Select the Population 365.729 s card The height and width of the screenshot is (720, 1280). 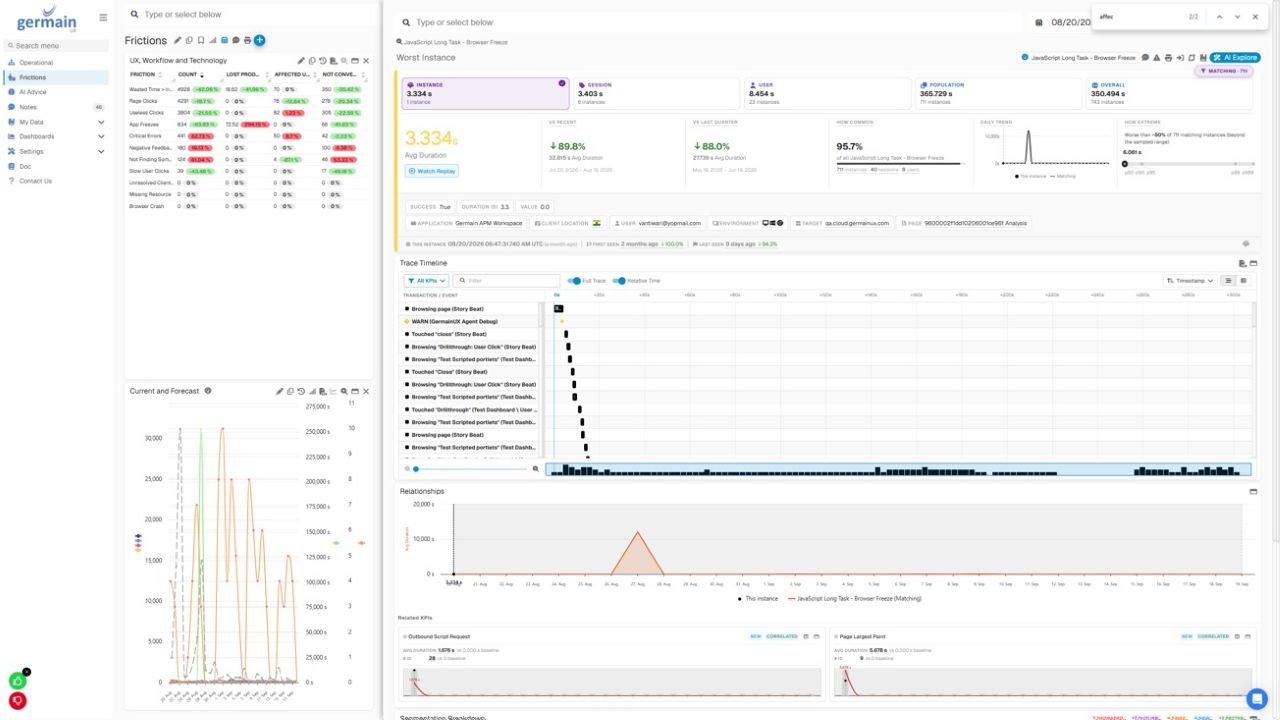[x=997, y=93]
